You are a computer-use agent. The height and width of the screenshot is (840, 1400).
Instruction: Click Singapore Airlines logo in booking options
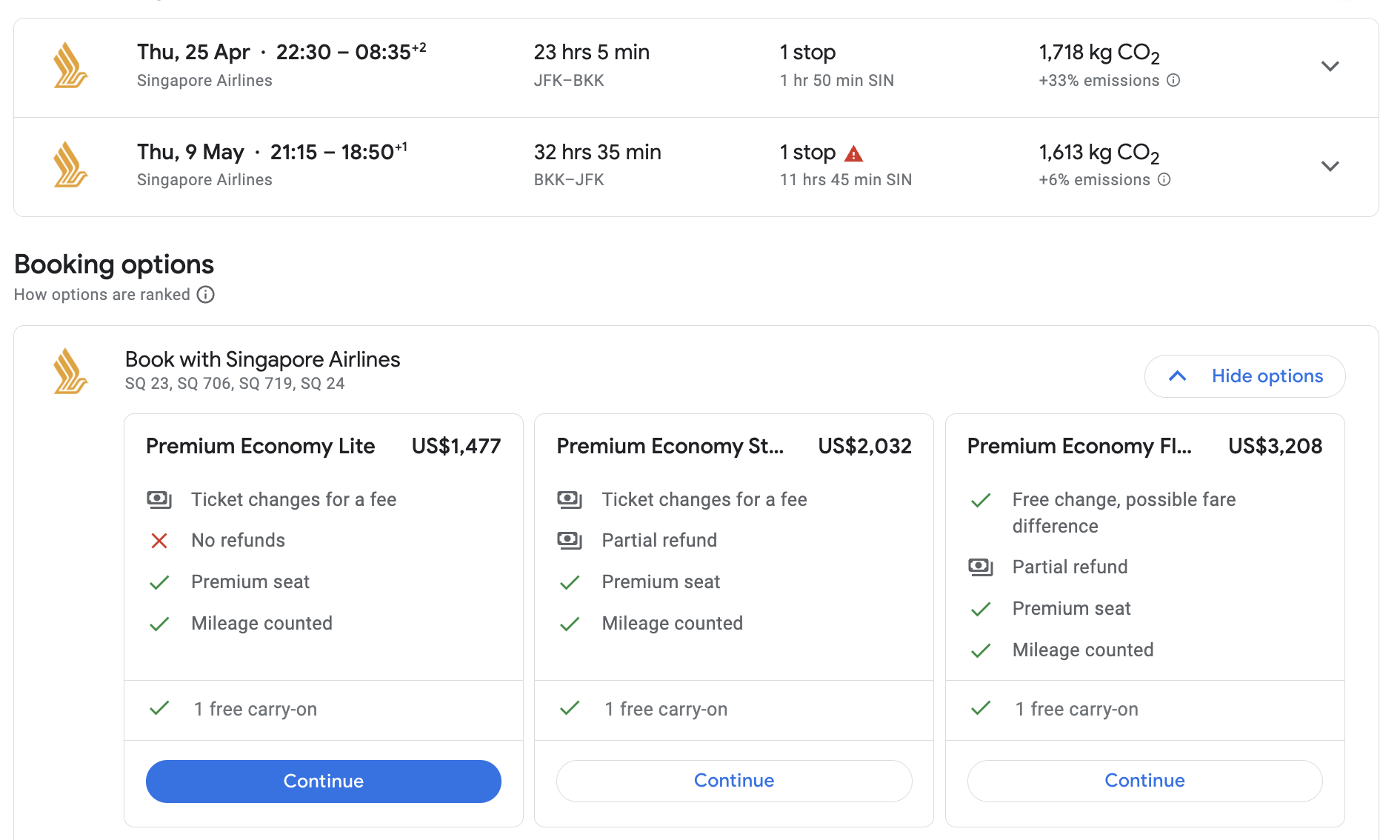pos(70,371)
